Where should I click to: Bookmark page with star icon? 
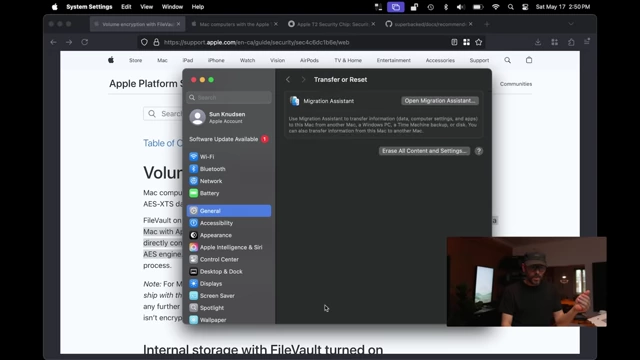tap(479, 42)
